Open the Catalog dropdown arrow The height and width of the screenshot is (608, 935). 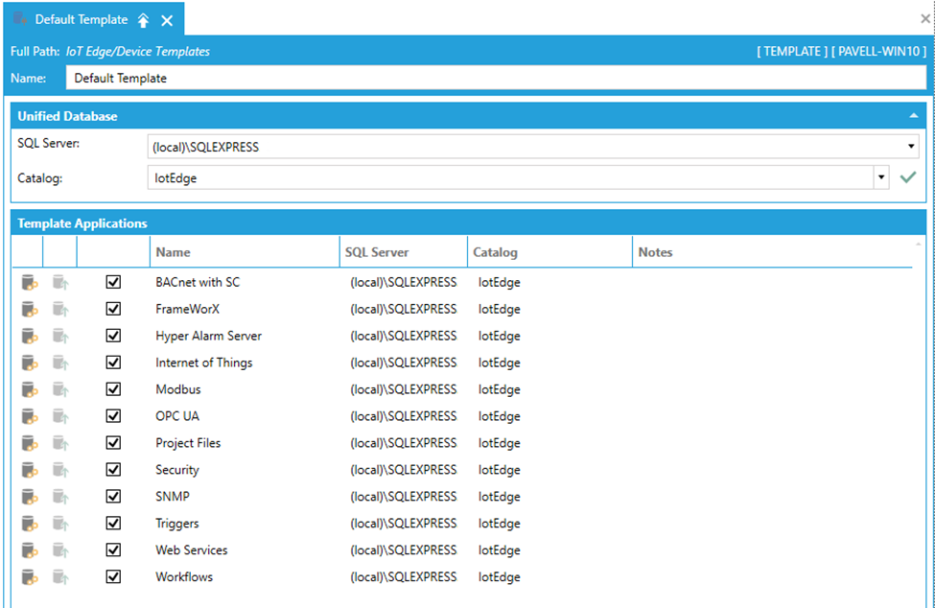[881, 177]
